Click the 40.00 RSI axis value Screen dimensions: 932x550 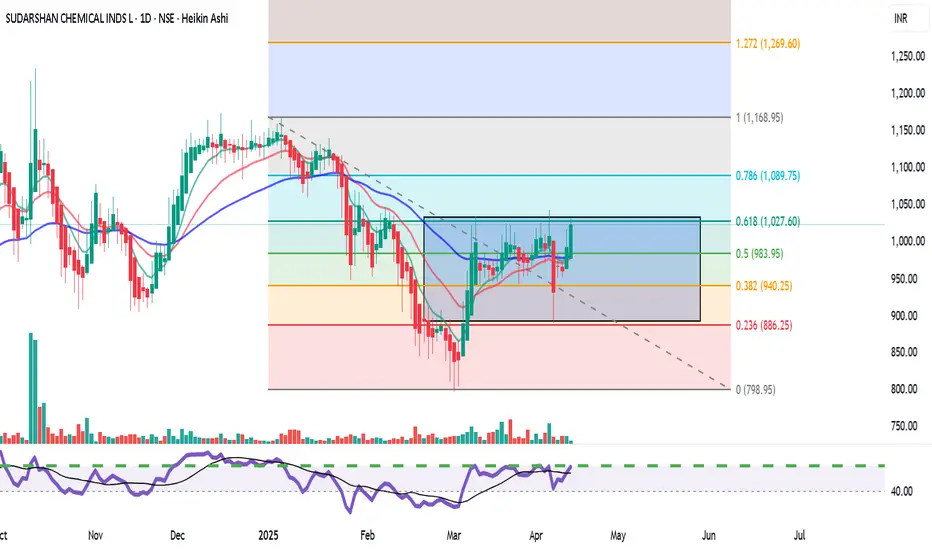tap(902, 491)
